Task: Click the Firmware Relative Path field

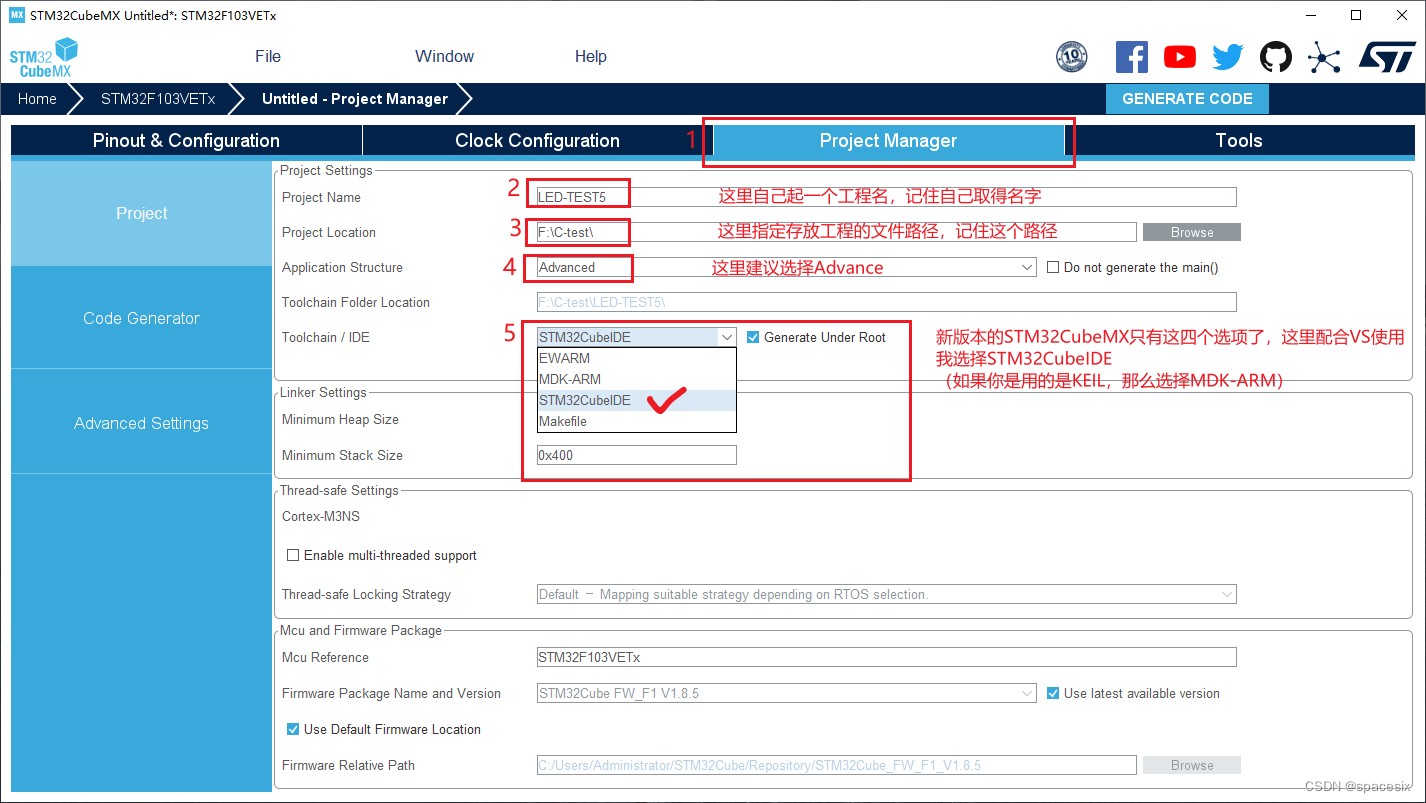Action: (x=836, y=765)
